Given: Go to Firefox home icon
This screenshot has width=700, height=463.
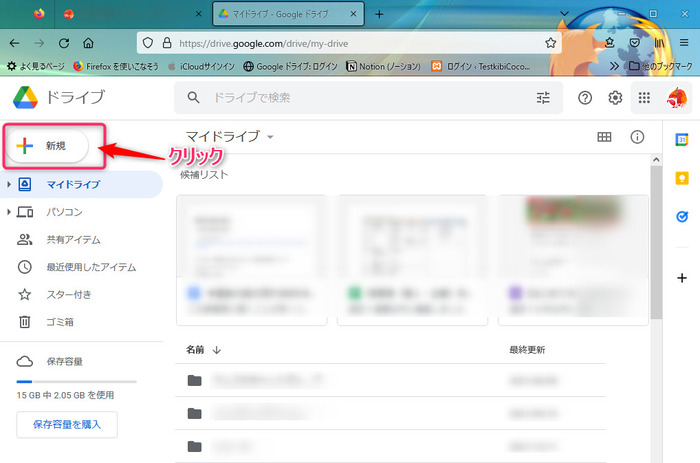Looking at the screenshot, I should point(88,43).
